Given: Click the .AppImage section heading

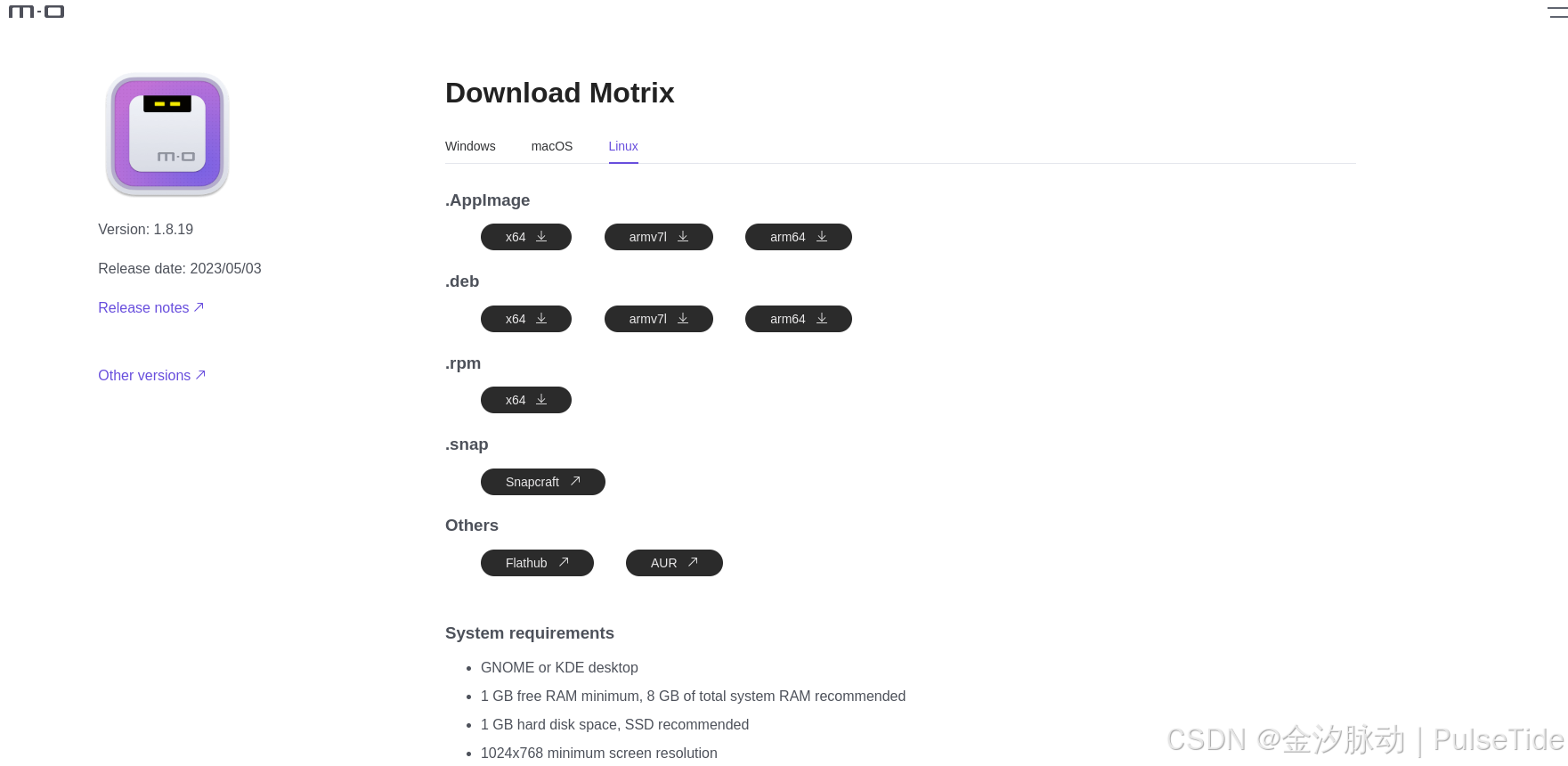Looking at the screenshot, I should (x=488, y=200).
